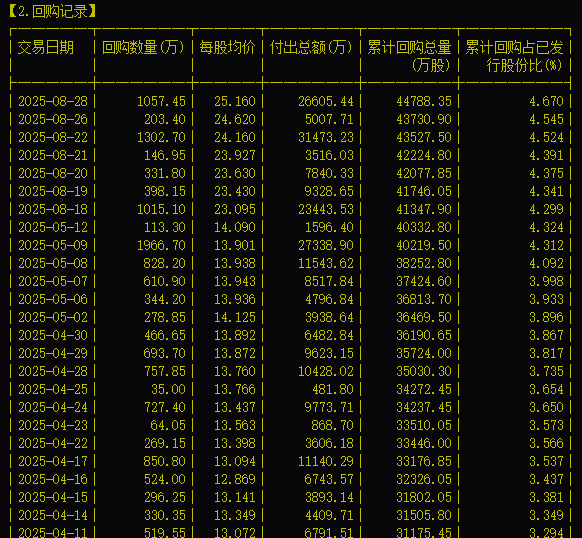Click cumulative total 41746.05

424,191
